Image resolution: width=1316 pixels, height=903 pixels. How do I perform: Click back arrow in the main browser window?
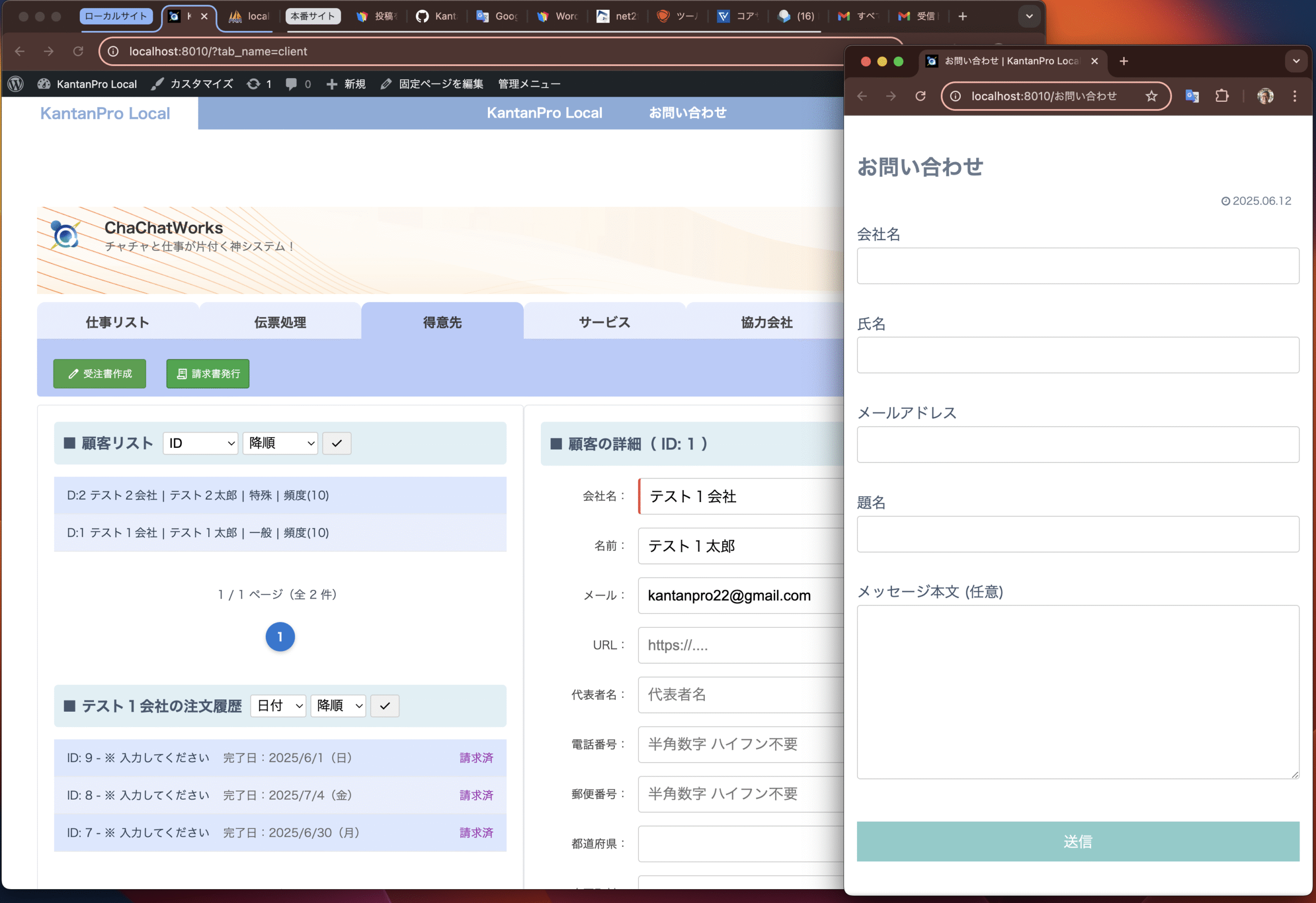pos(20,51)
